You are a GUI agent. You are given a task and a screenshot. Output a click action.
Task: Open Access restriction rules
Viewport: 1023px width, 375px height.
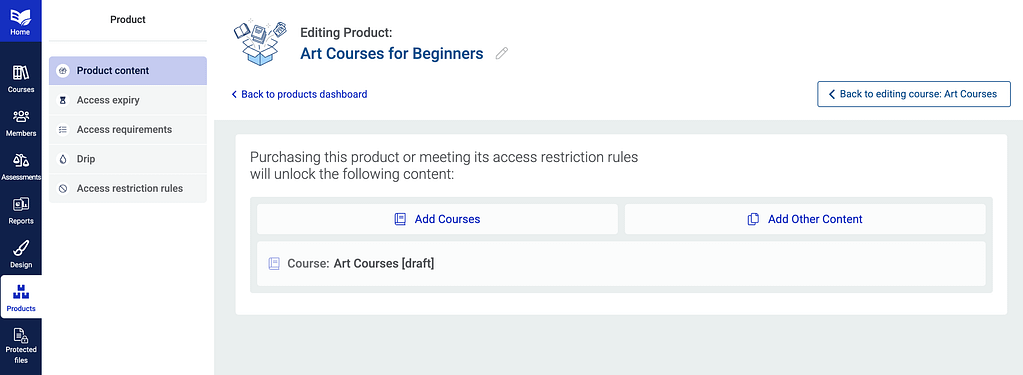(128, 188)
